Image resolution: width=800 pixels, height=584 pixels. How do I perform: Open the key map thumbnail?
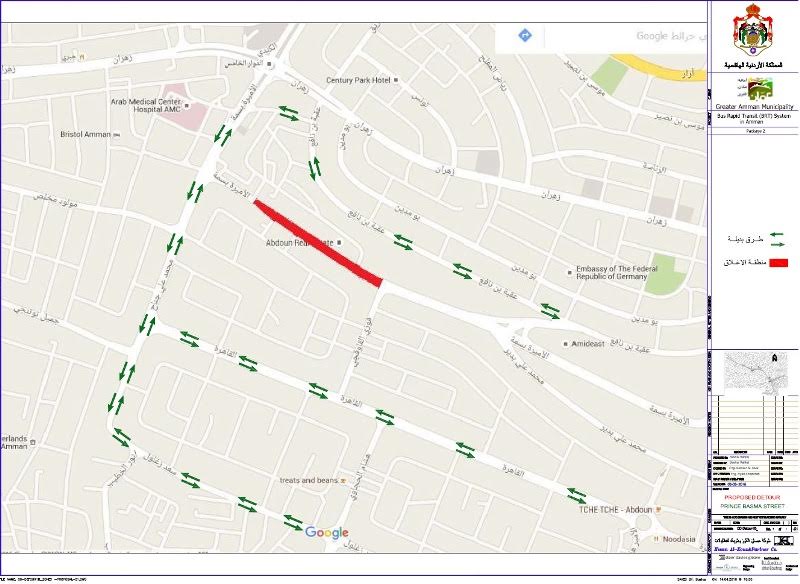[x=754, y=373]
